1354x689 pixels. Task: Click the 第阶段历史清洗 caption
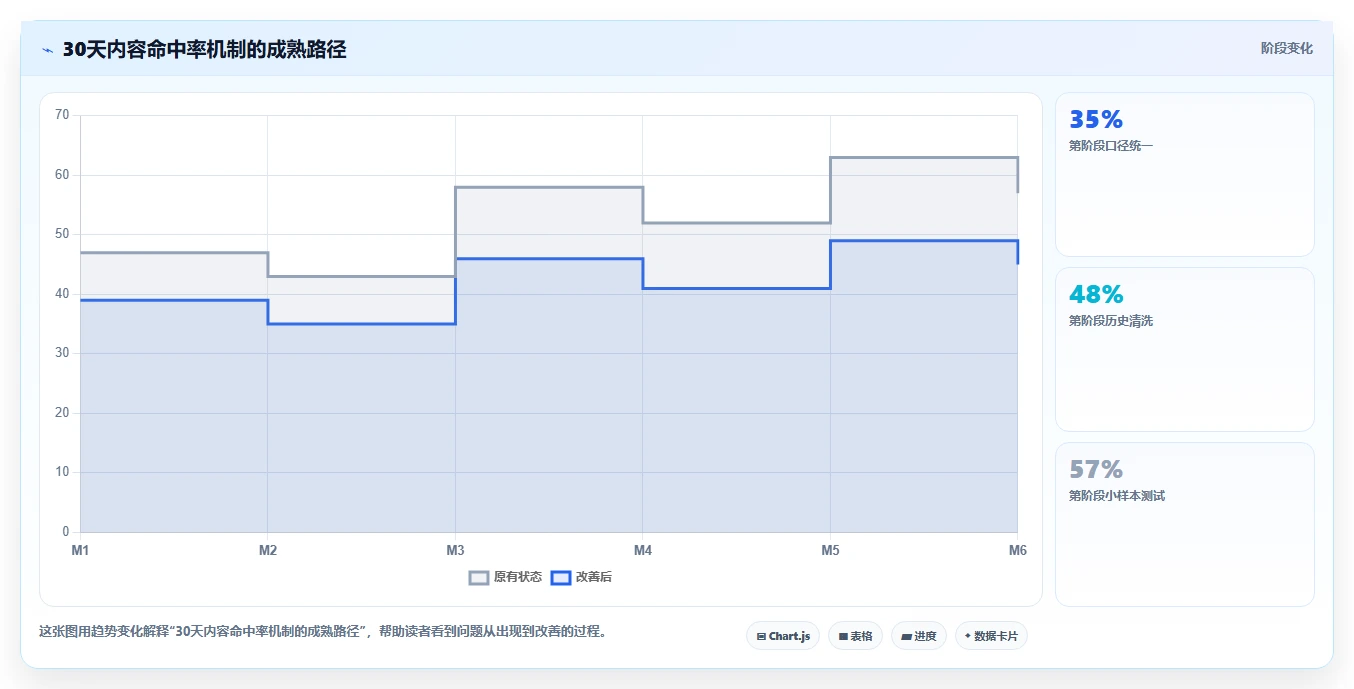[1111, 321]
